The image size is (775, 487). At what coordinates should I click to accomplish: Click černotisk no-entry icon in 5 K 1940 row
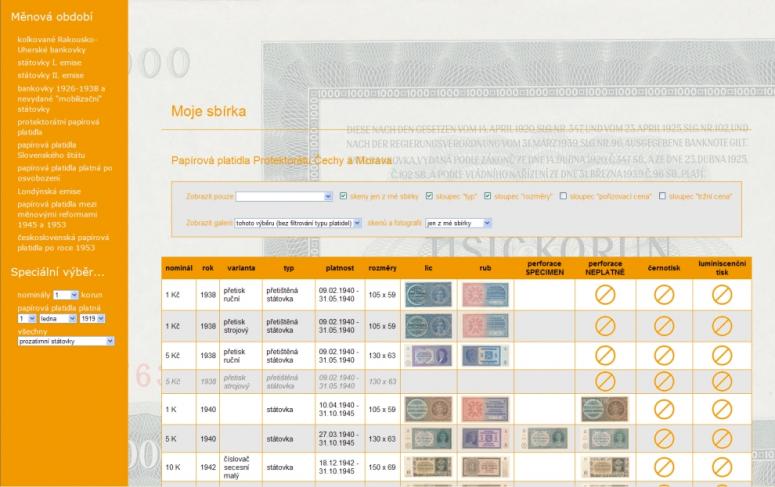click(x=664, y=439)
